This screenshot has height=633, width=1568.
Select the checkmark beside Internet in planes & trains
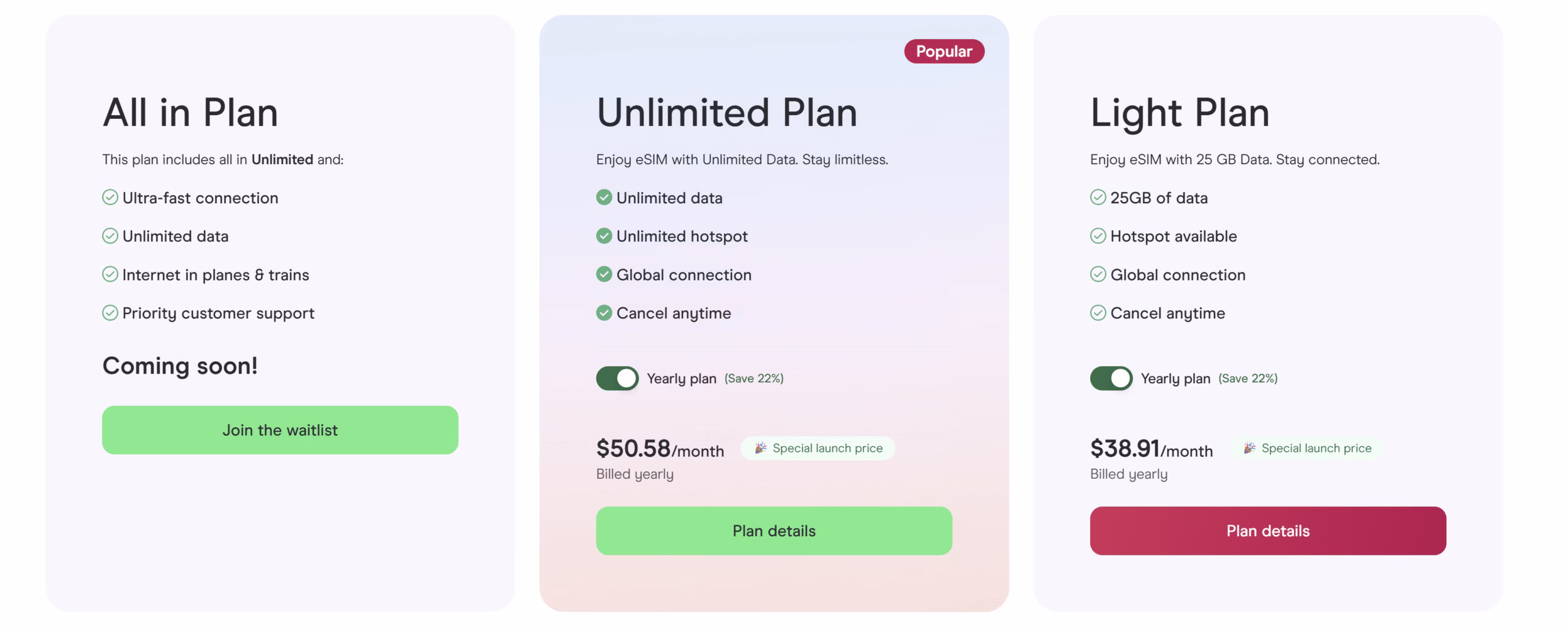click(110, 274)
